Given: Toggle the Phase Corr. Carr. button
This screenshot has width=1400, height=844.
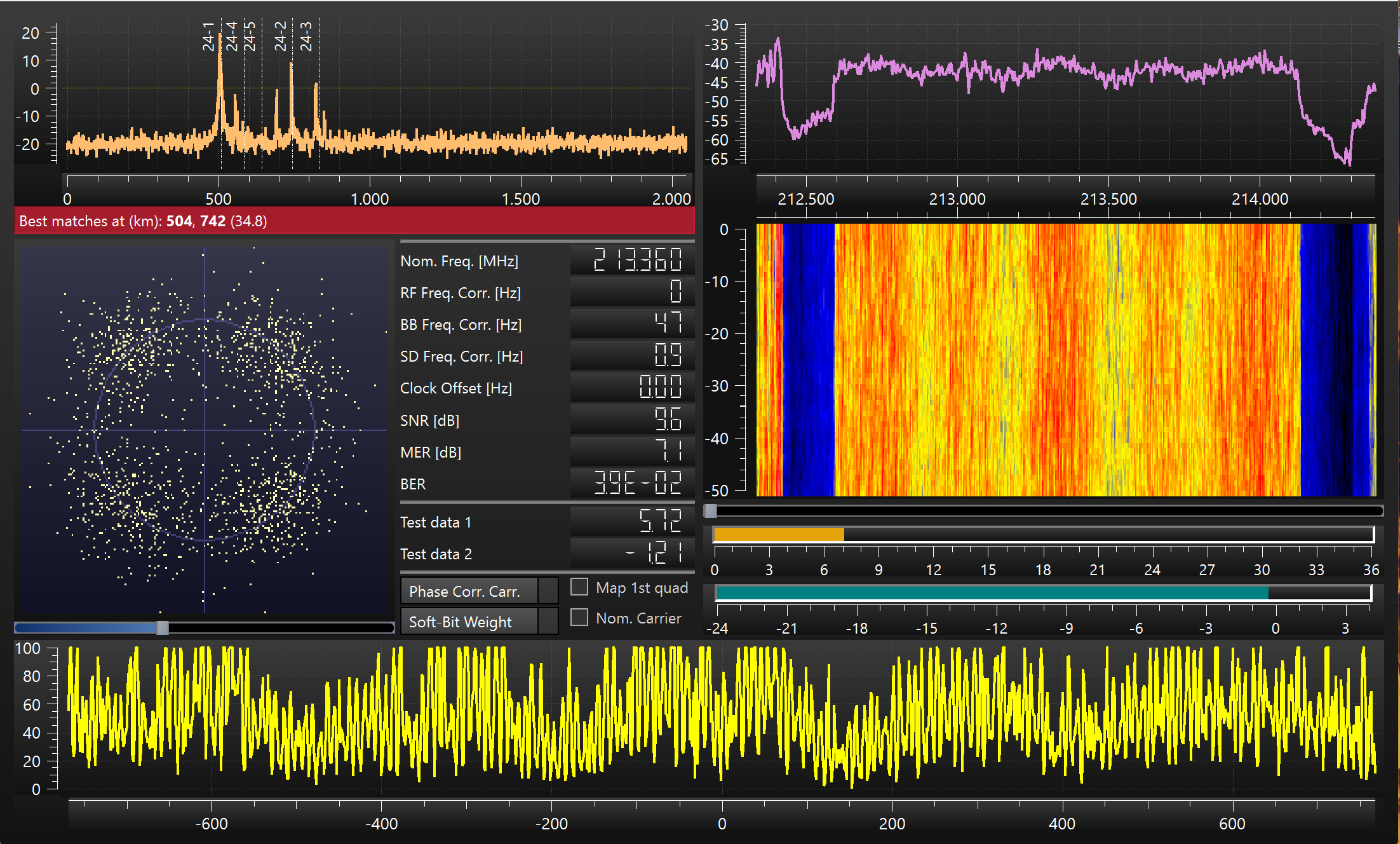Looking at the screenshot, I should coord(469,591).
